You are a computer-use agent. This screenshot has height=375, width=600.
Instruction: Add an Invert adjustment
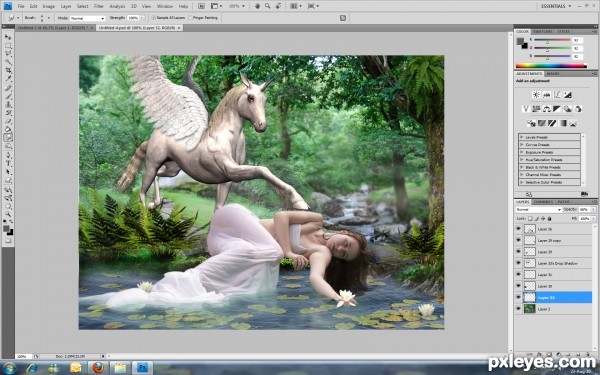point(531,123)
